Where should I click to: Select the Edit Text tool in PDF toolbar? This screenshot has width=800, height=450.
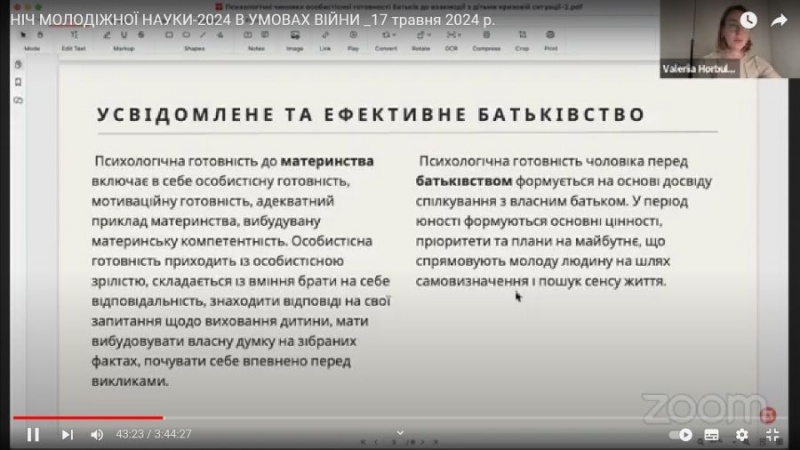[x=73, y=38]
